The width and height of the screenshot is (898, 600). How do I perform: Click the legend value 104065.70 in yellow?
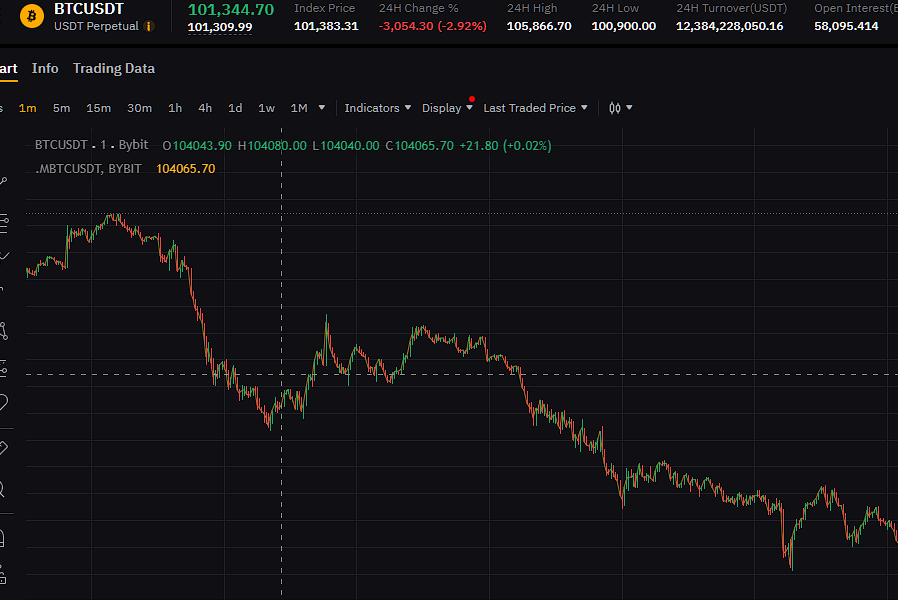coord(186,169)
